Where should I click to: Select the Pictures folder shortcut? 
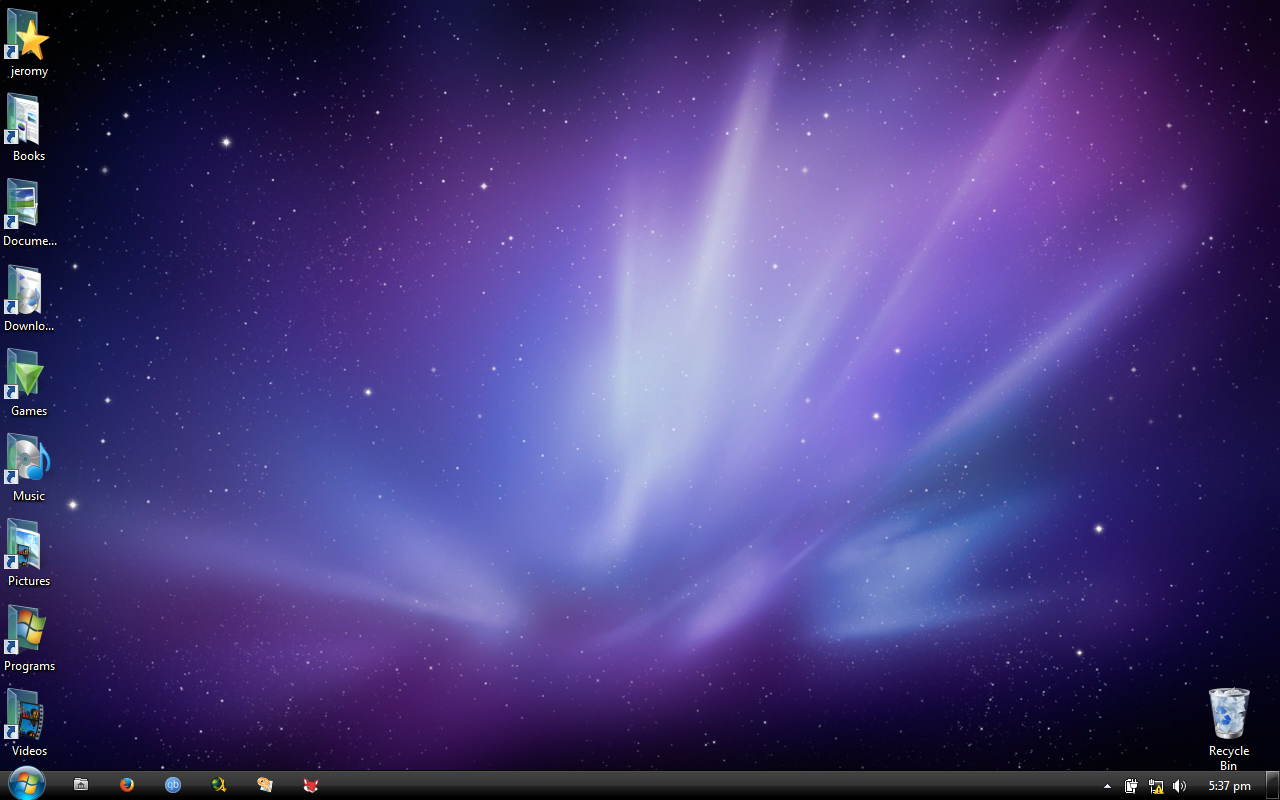[29, 552]
